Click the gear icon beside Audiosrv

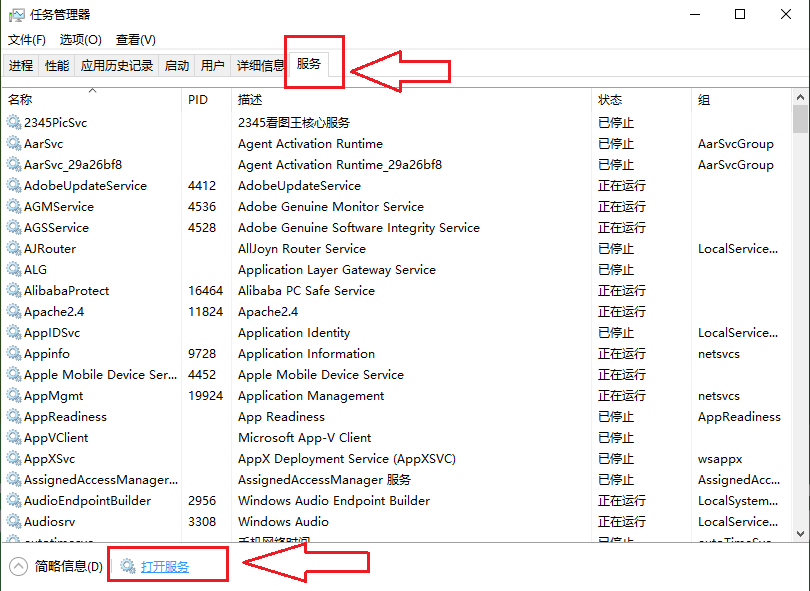tap(13, 522)
